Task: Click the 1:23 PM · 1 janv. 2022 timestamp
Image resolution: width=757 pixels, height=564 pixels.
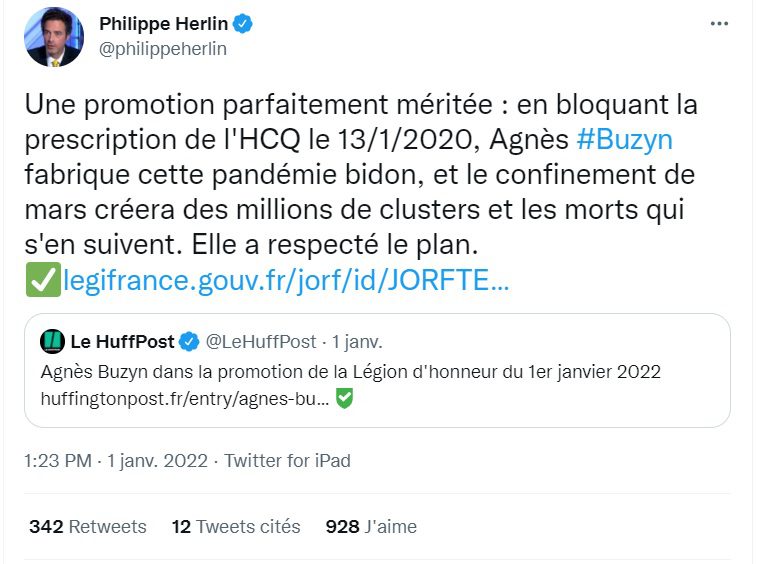Action: pos(116,461)
